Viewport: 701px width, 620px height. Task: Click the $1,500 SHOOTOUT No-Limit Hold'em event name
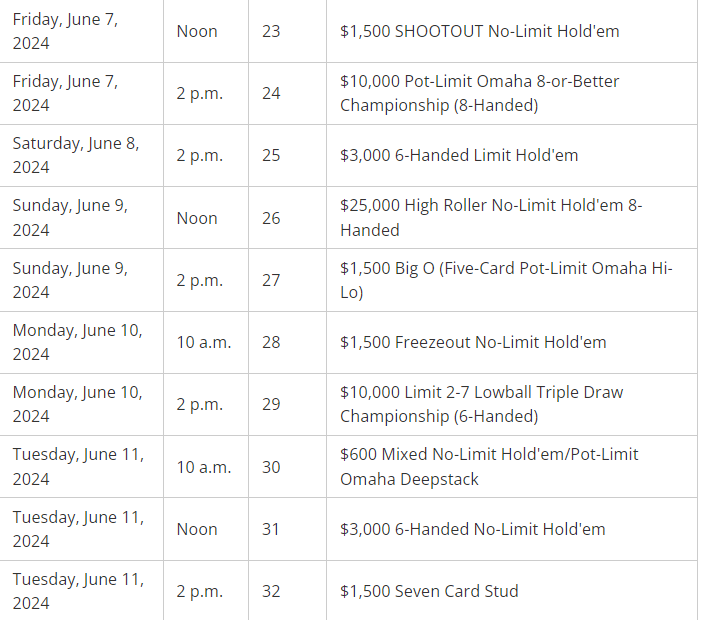tap(479, 31)
